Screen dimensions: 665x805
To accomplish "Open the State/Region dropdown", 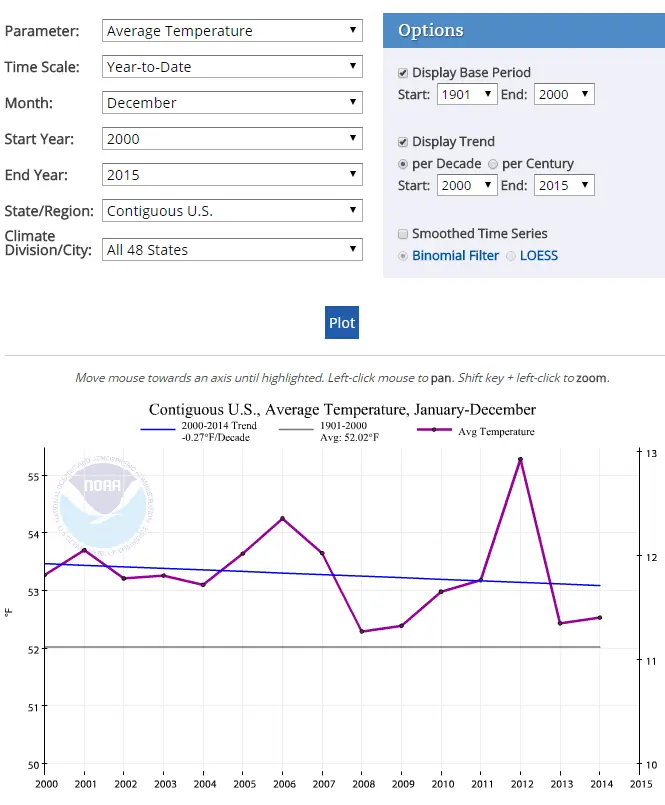I will [x=232, y=211].
